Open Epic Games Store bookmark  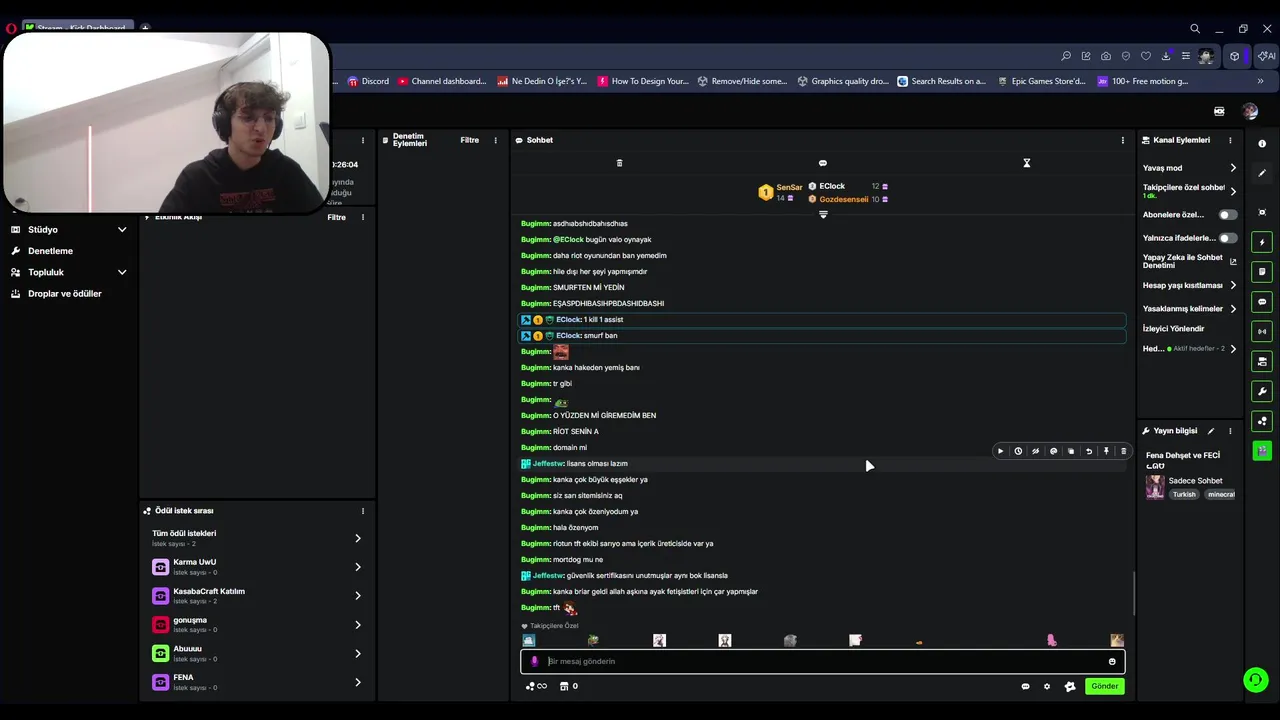coord(1041,81)
